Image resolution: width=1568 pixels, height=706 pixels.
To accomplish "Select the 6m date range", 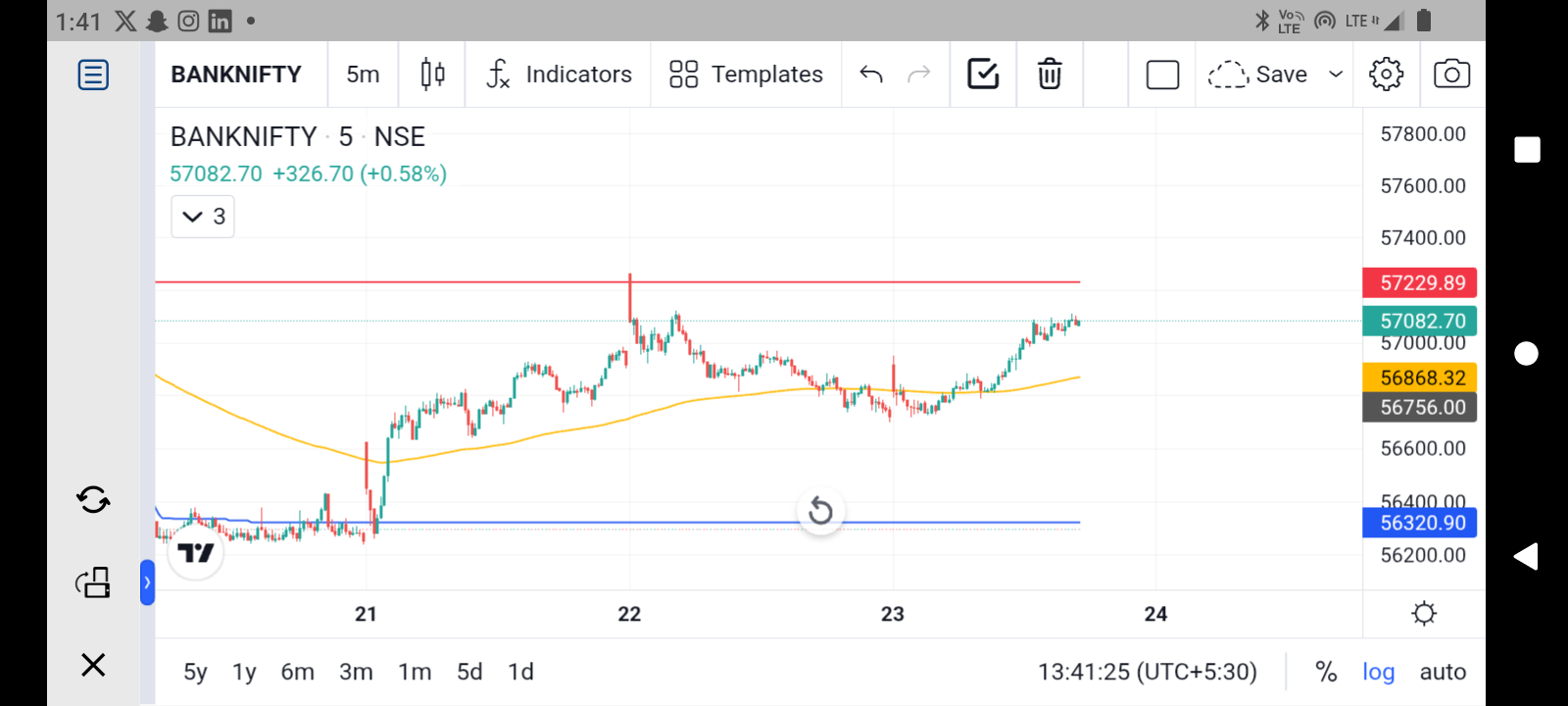I will pos(298,672).
